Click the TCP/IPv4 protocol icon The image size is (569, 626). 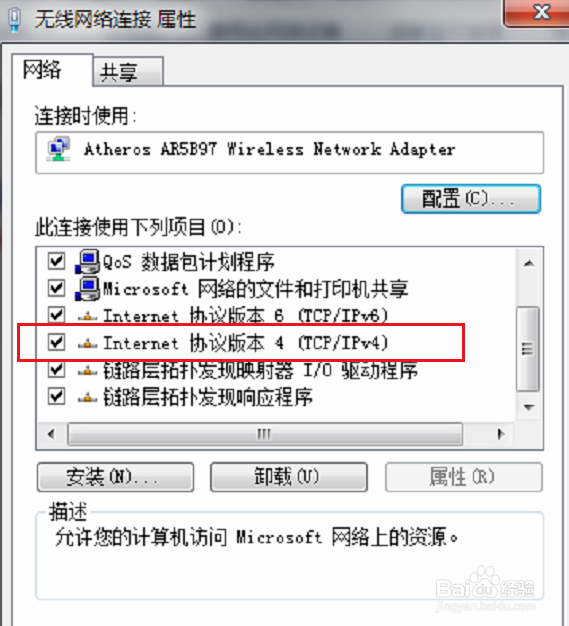coord(87,343)
